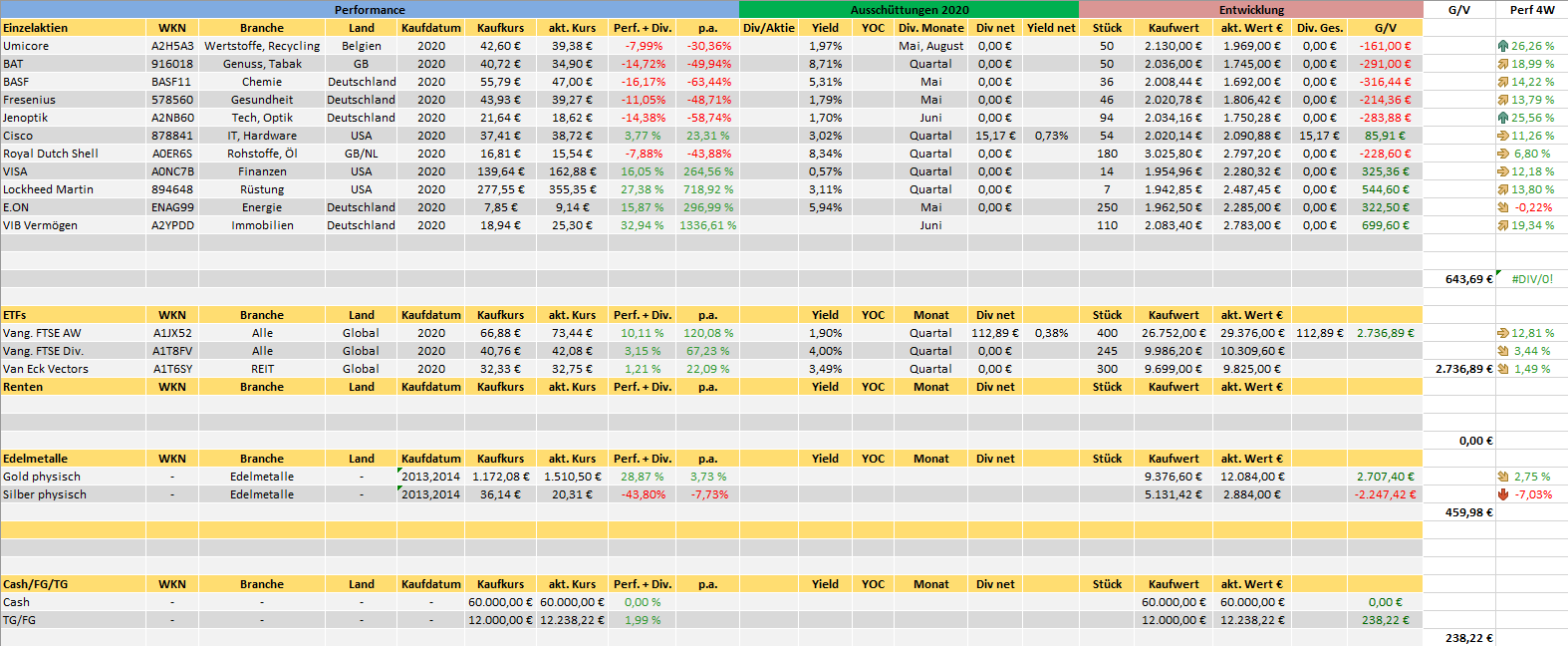
Task: Select the diagonal-up arrow next to 19,34 %
Action: coord(1502,225)
